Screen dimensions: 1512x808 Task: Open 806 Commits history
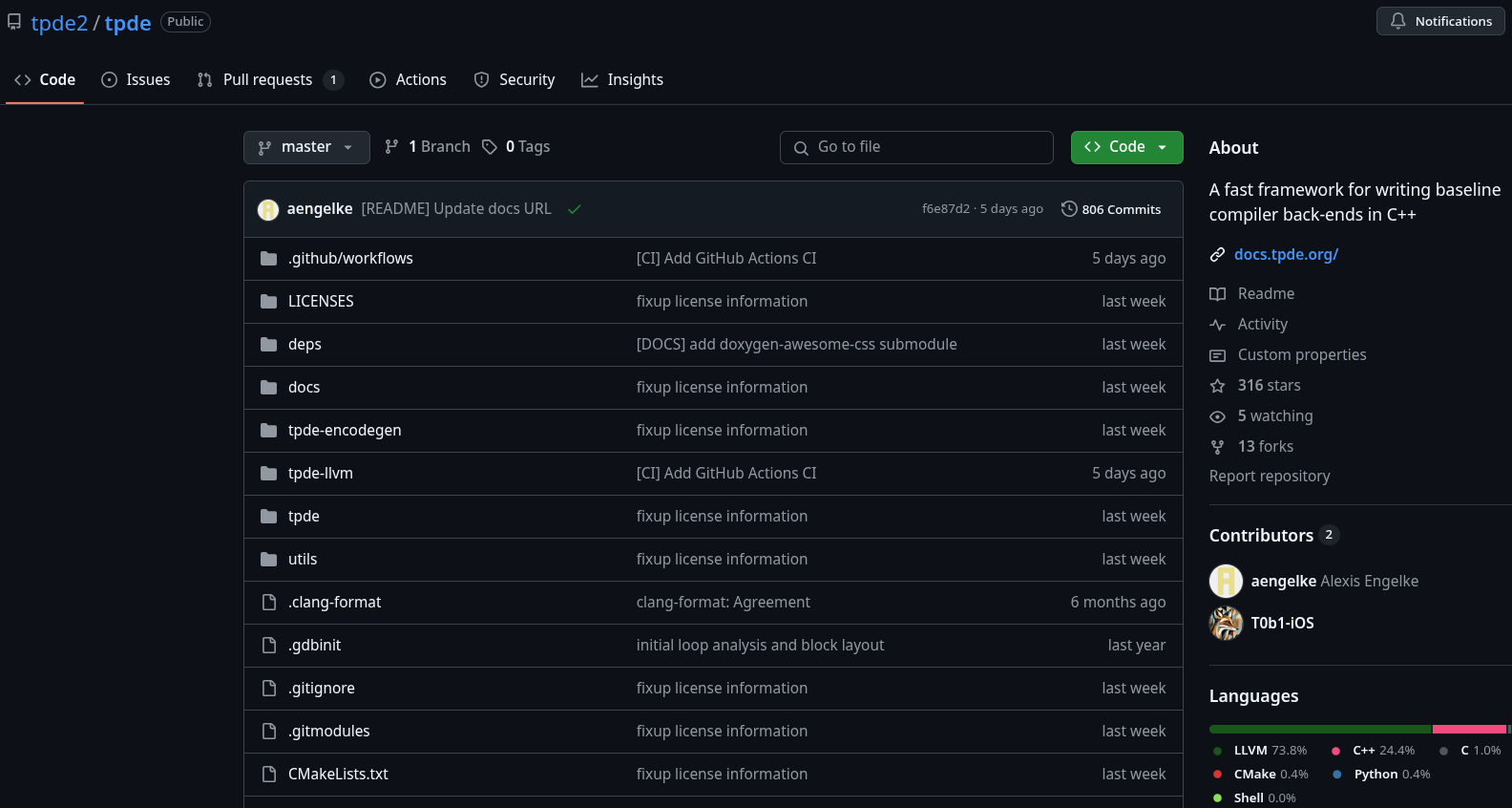[1111, 209]
